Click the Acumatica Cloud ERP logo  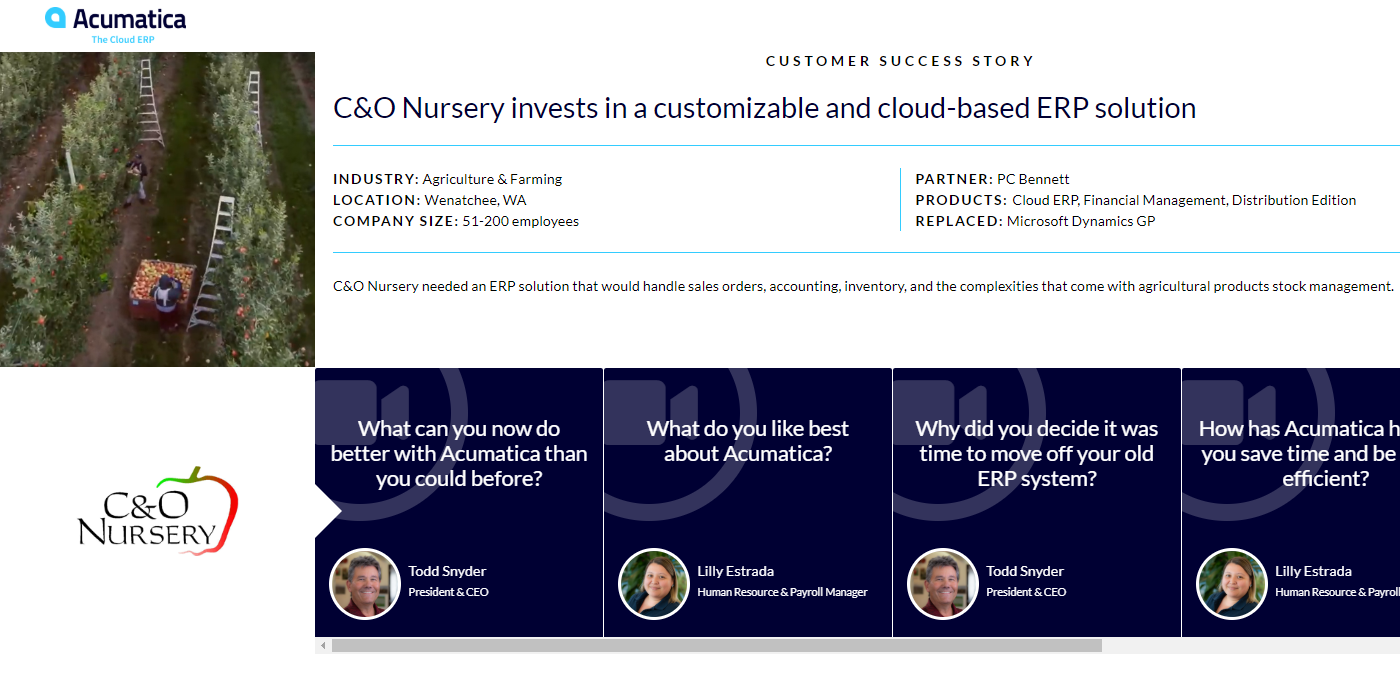click(x=116, y=24)
